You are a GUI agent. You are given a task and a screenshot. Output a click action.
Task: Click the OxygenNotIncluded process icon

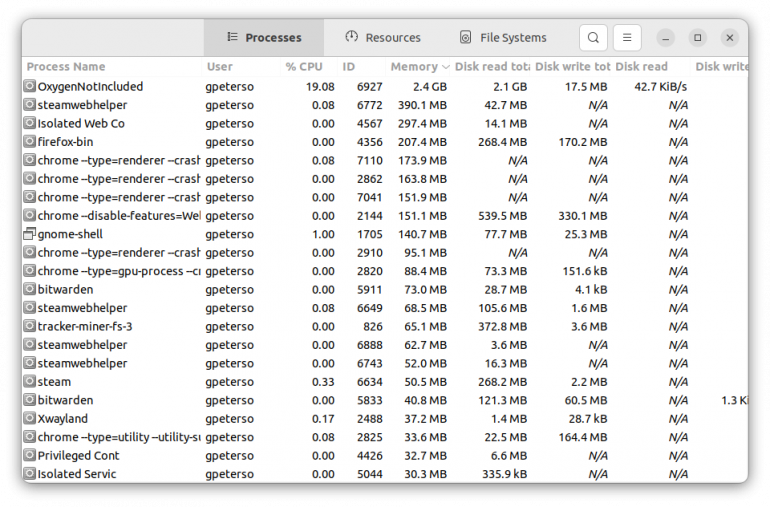(x=30, y=86)
